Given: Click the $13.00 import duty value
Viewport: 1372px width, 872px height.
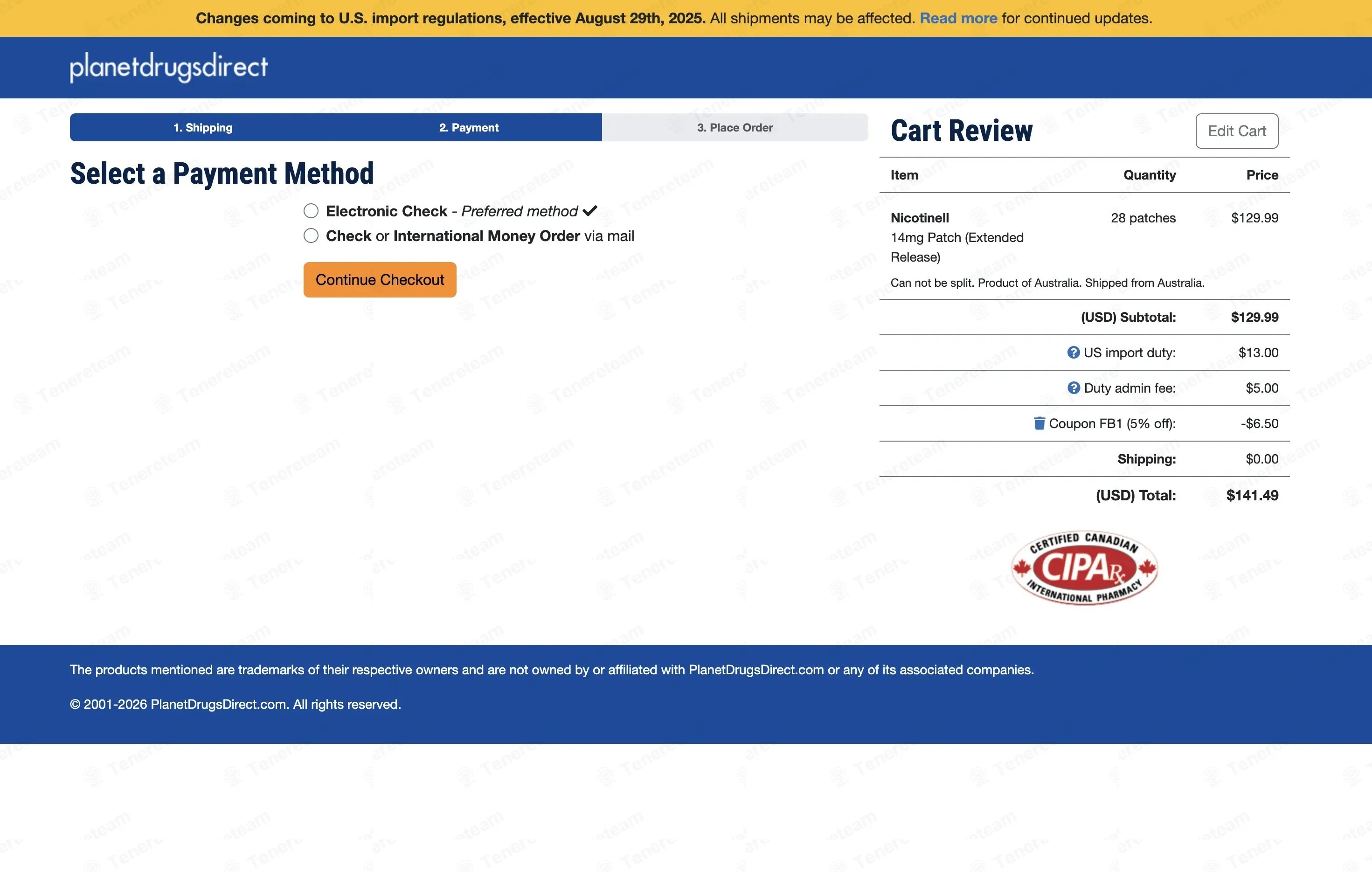Looking at the screenshot, I should tap(1259, 353).
